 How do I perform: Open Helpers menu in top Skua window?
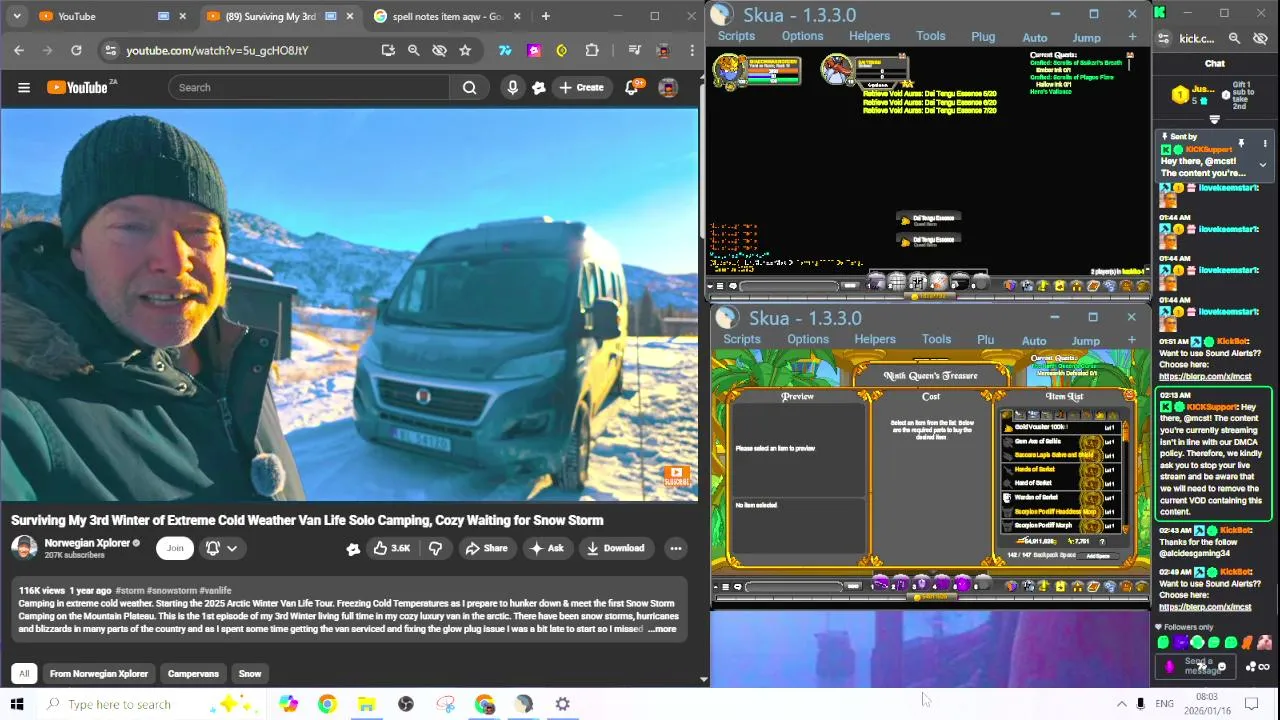click(869, 36)
